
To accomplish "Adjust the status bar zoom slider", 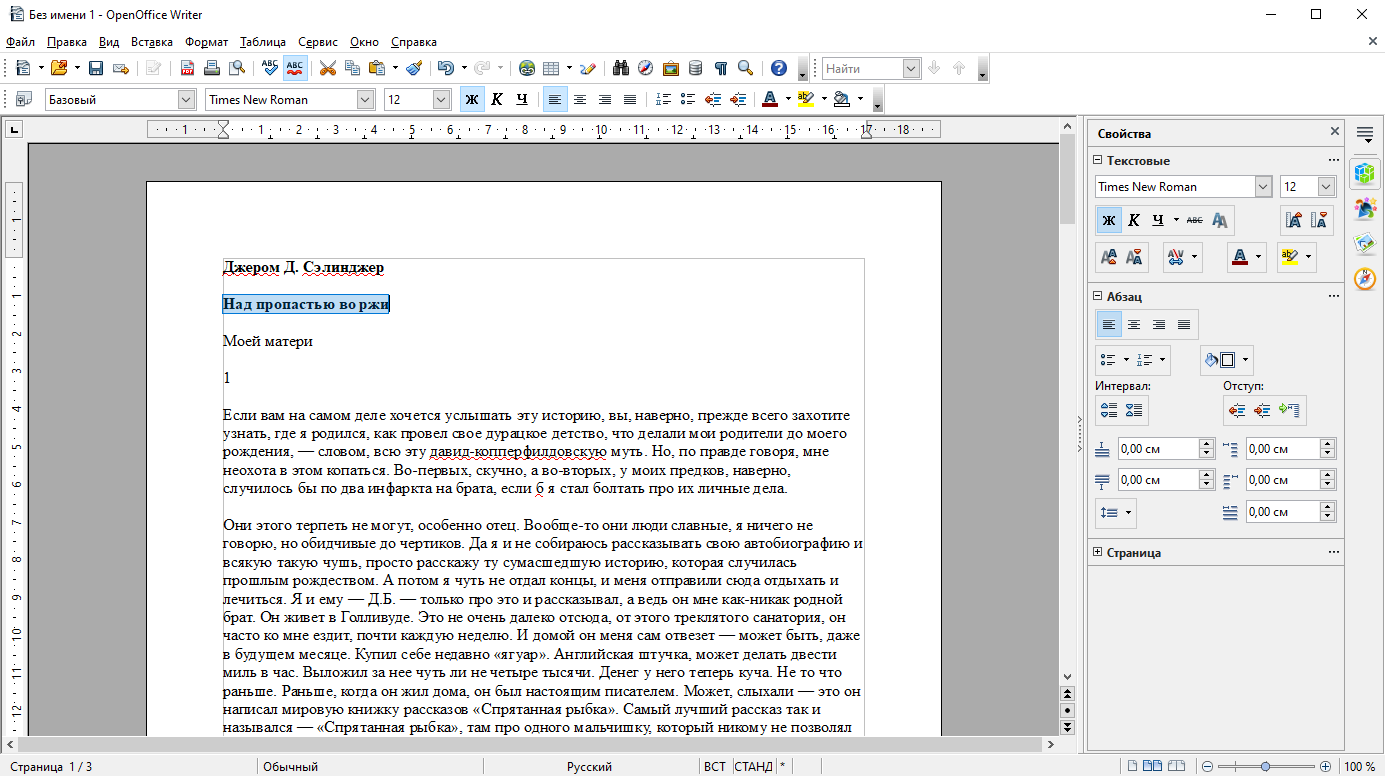I will tap(1266, 767).
